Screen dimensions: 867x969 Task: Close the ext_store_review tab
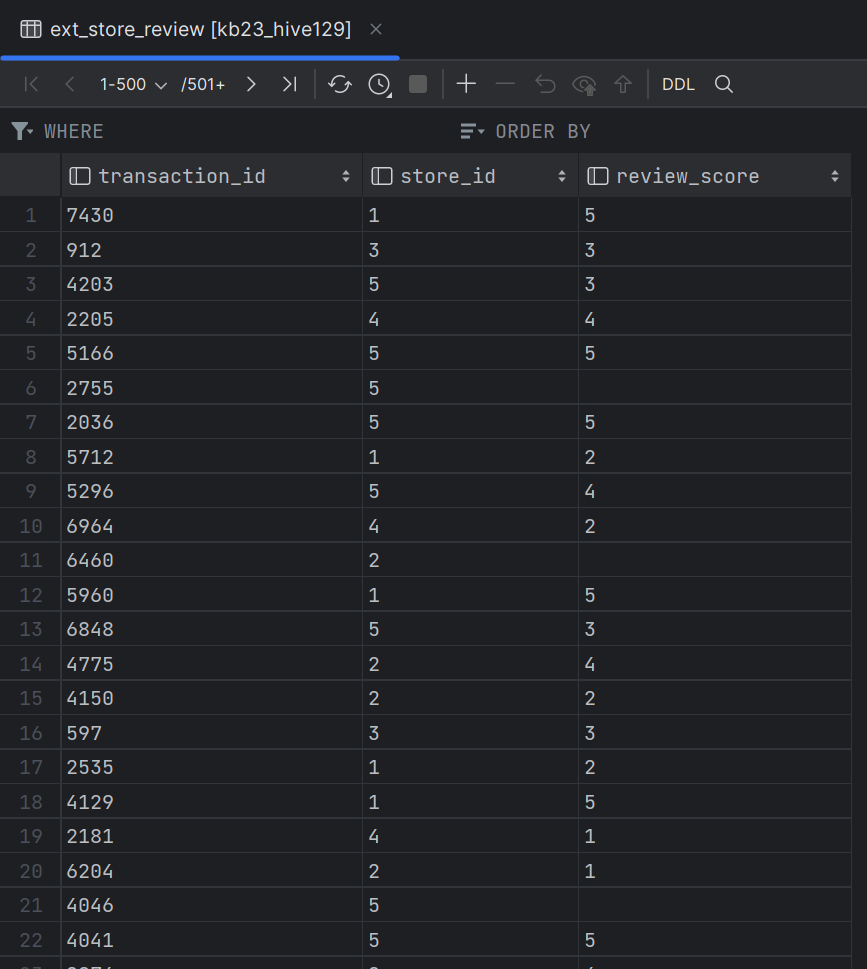point(376,29)
